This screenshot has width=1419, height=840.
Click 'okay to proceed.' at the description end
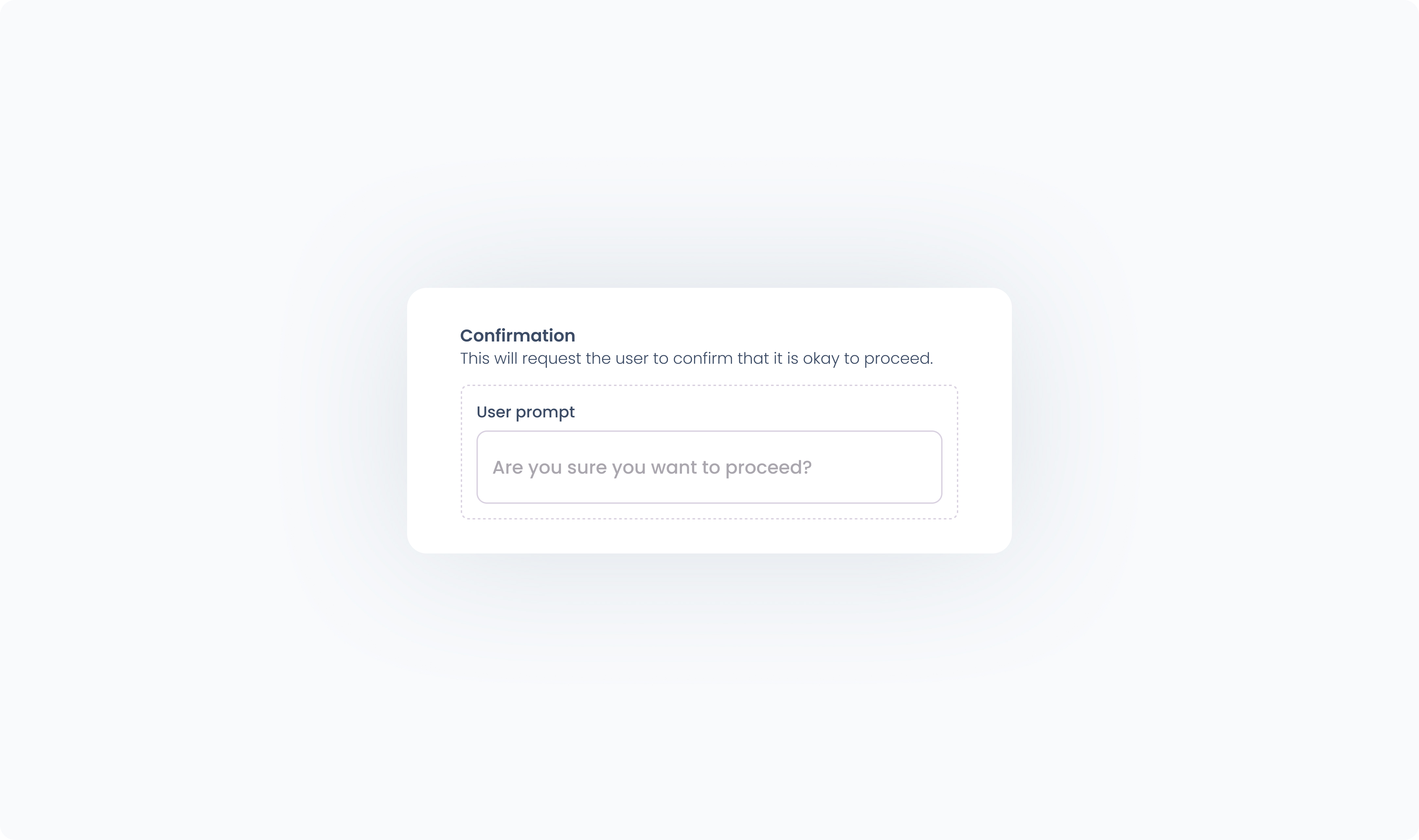868,358
